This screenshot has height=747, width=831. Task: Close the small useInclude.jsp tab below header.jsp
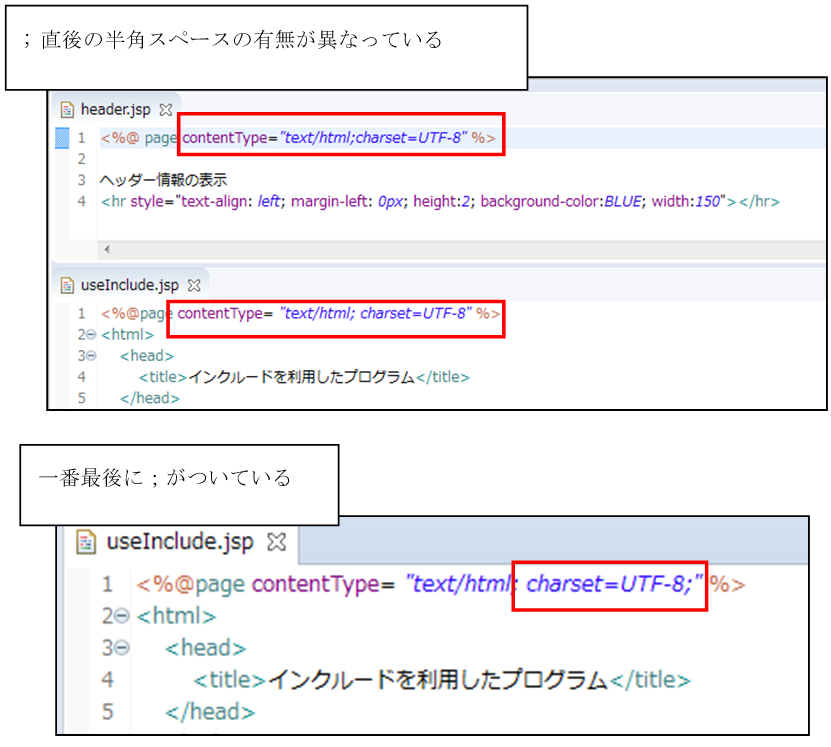coord(195,285)
